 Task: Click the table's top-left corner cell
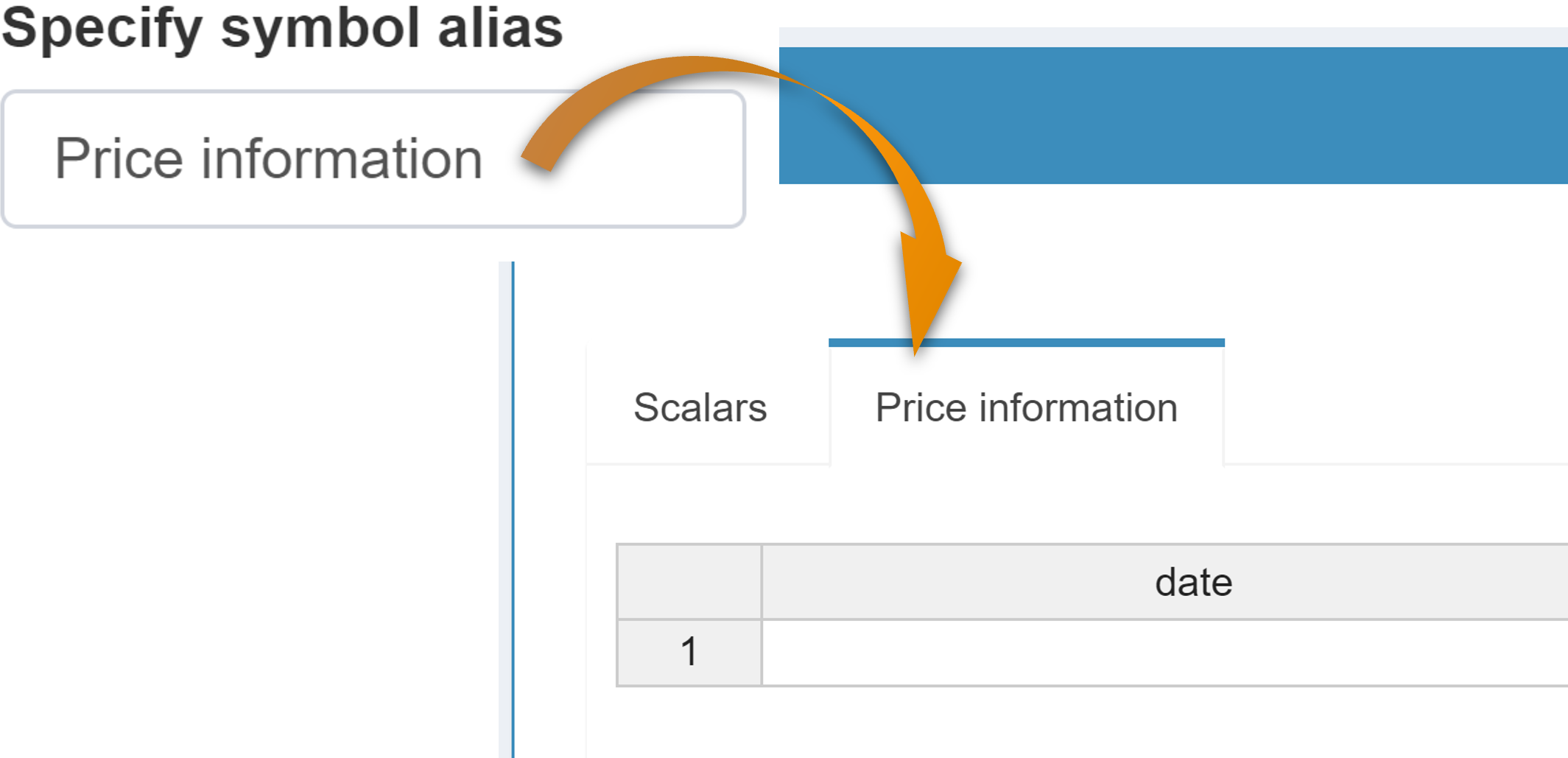(x=689, y=582)
